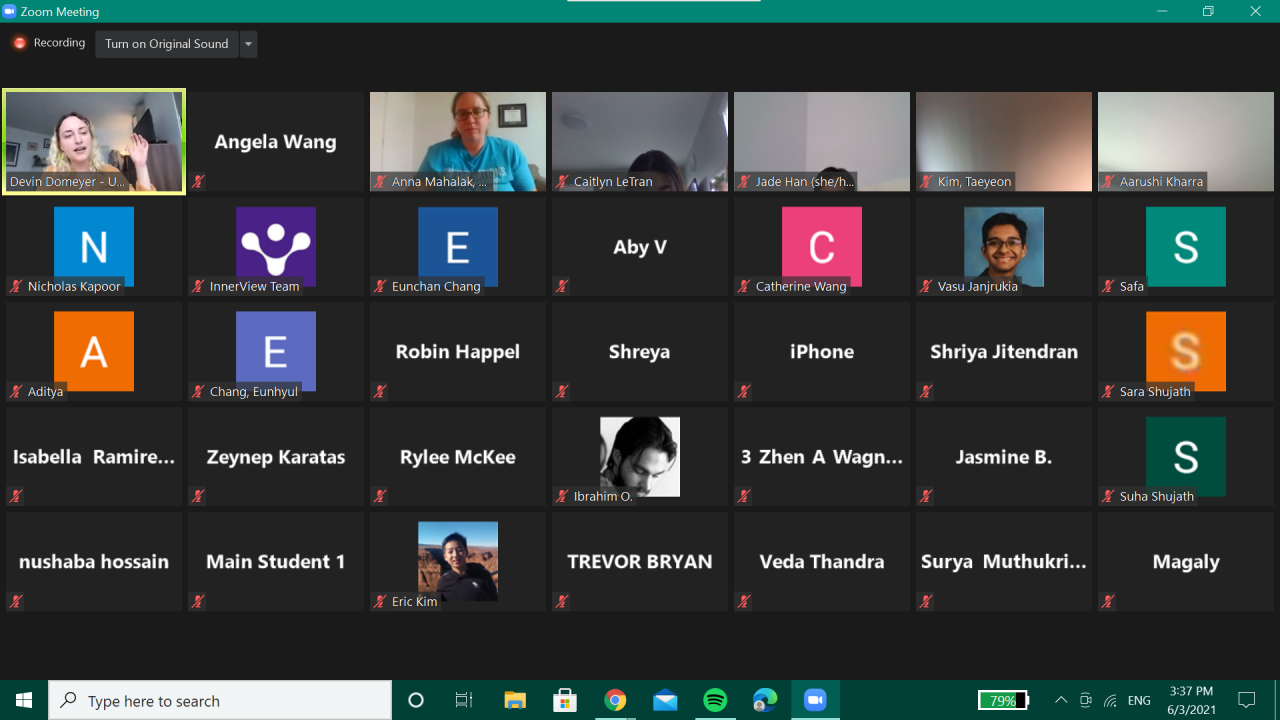1280x720 pixels.
Task: Click the Turn on Original Sound button
Action: coord(167,44)
